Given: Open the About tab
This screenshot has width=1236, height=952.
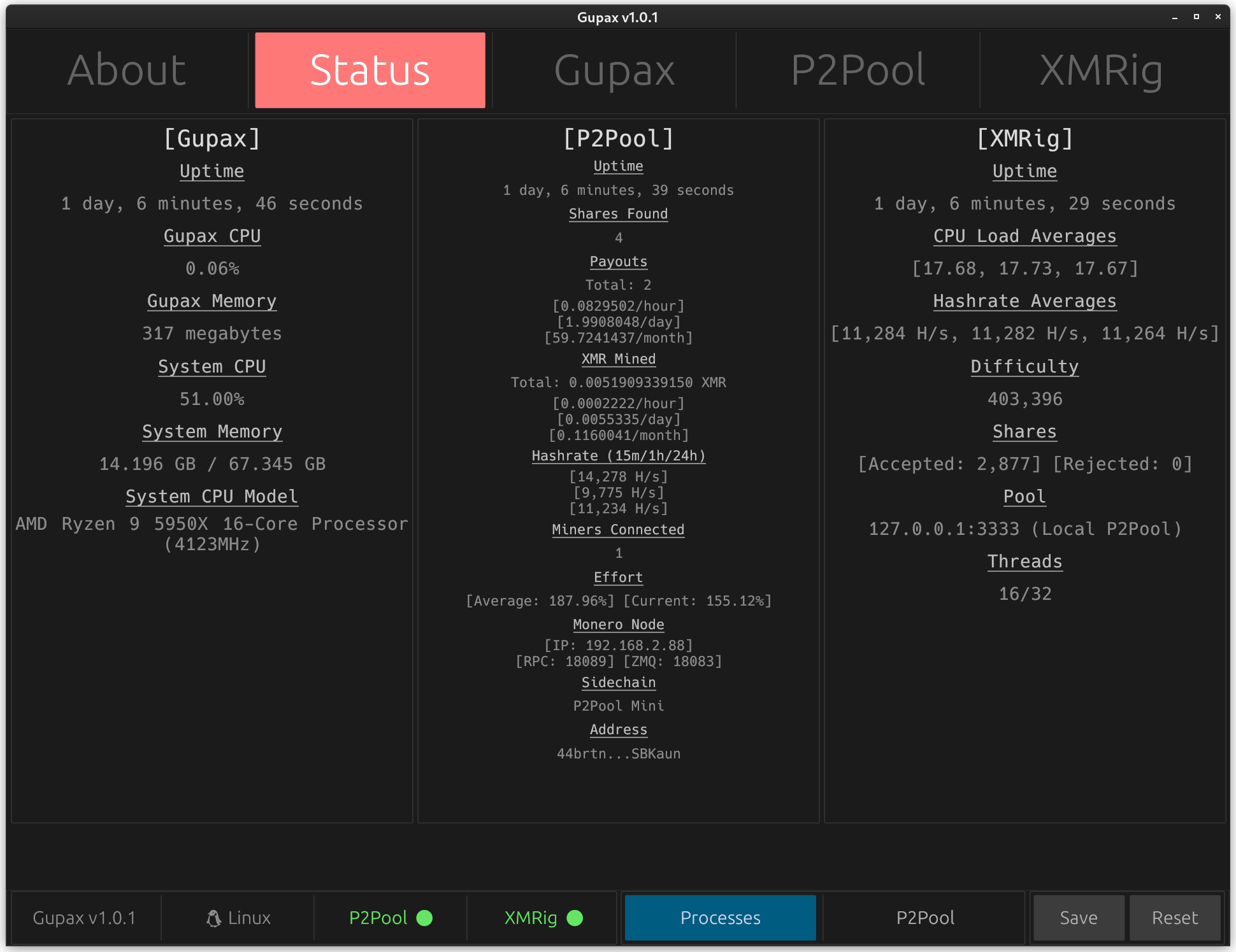Looking at the screenshot, I should [x=127, y=70].
